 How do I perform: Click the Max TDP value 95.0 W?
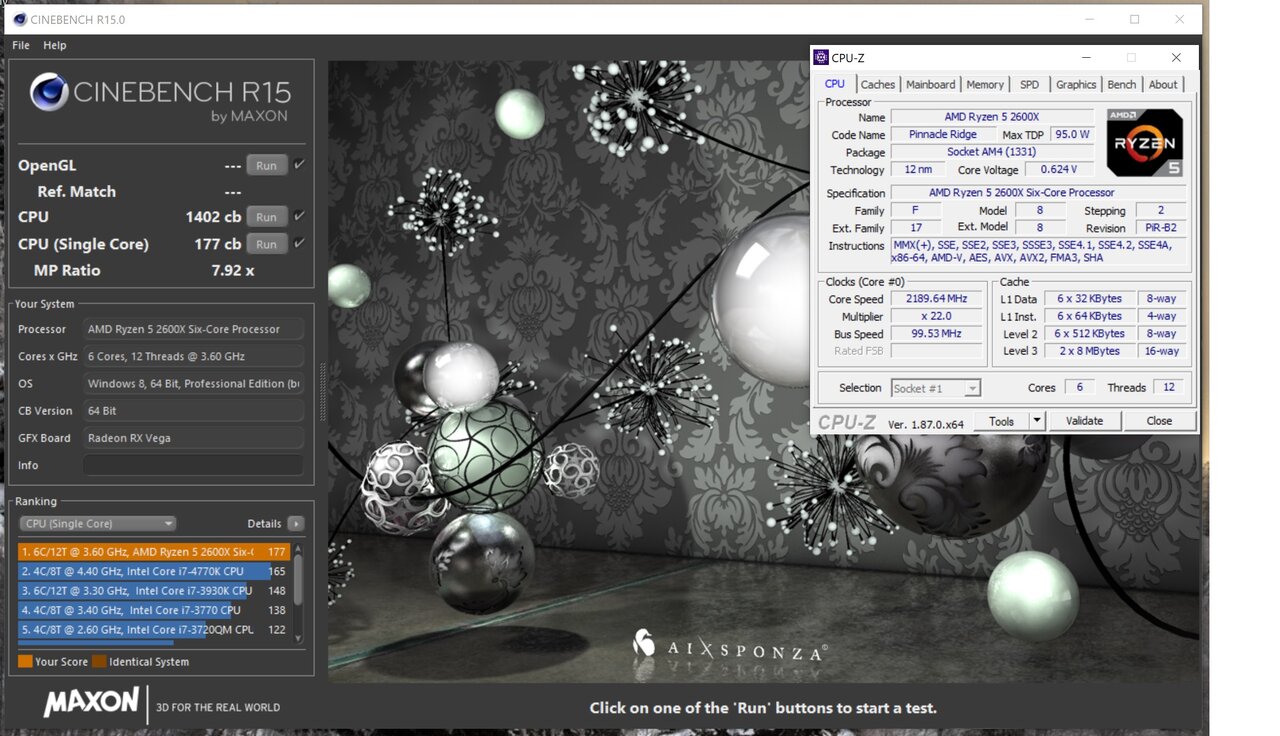[x=1071, y=135]
